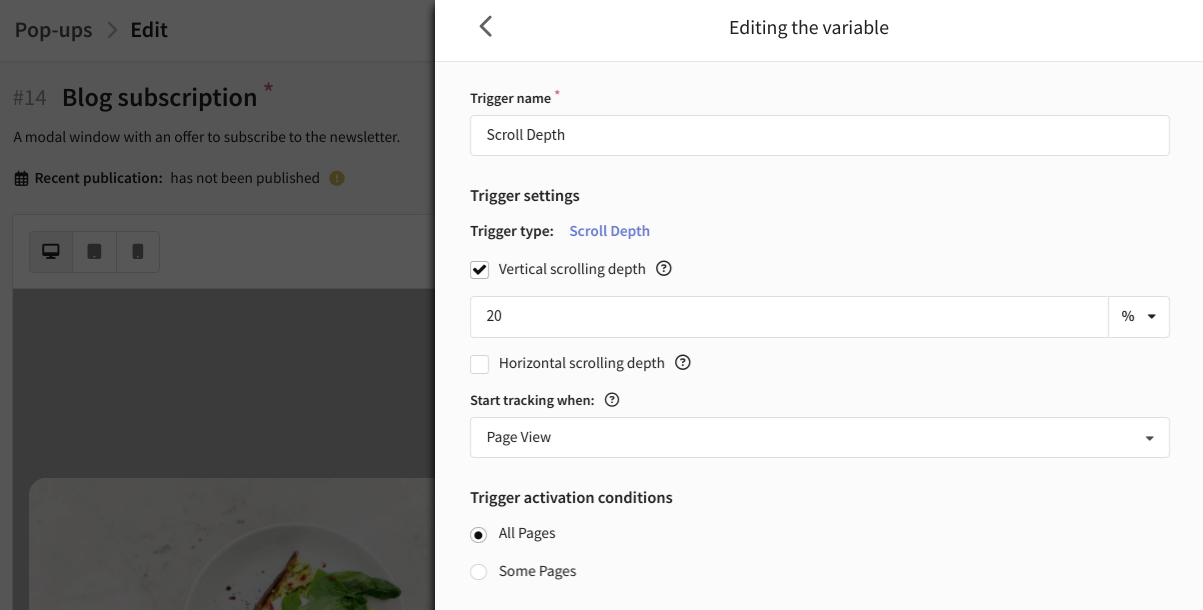The image size is (1203, 610).
Task: Select the tablet preview icon
Action: pyautogui.click(x=94, y=252)
